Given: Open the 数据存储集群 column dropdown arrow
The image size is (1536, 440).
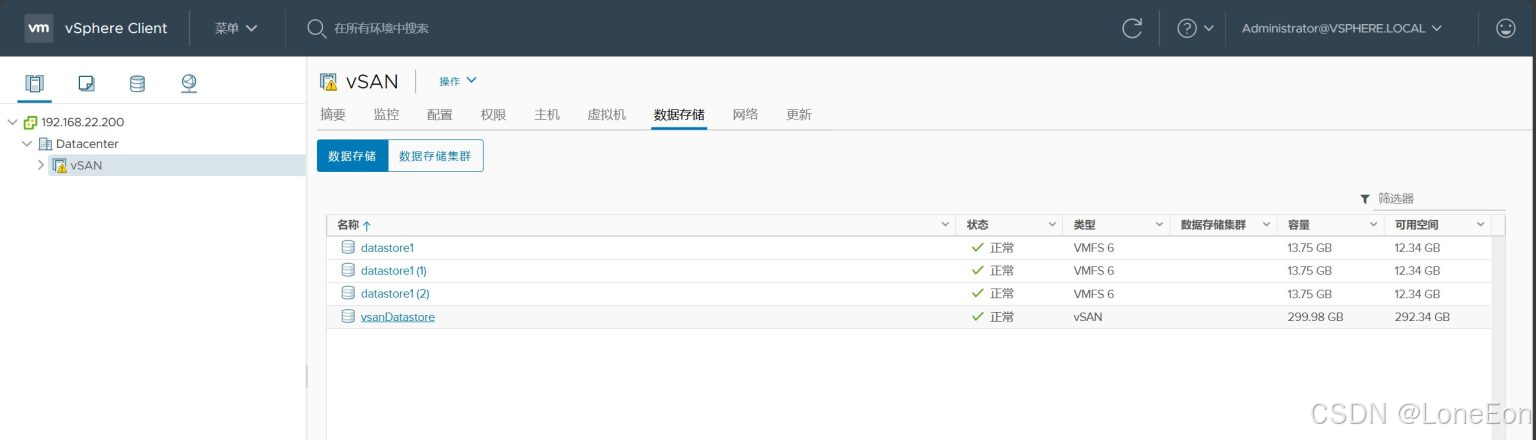Looking at the screenshot, I should tap(1266, 225).
